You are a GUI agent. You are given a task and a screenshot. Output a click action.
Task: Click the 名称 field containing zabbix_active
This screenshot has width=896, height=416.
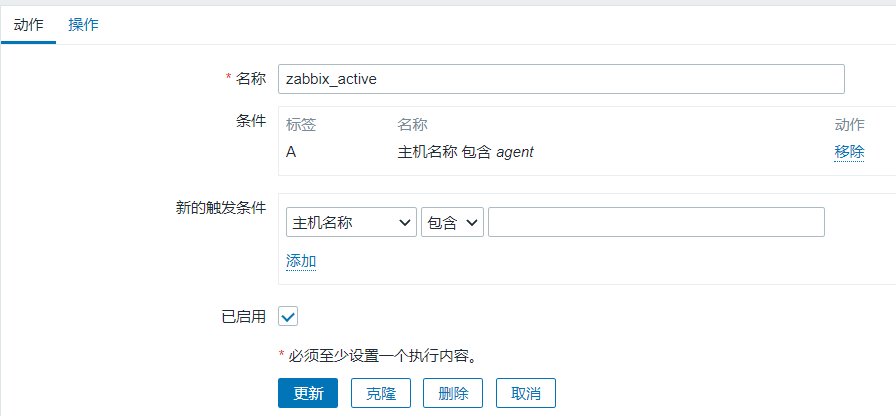[x=561, y=79]
